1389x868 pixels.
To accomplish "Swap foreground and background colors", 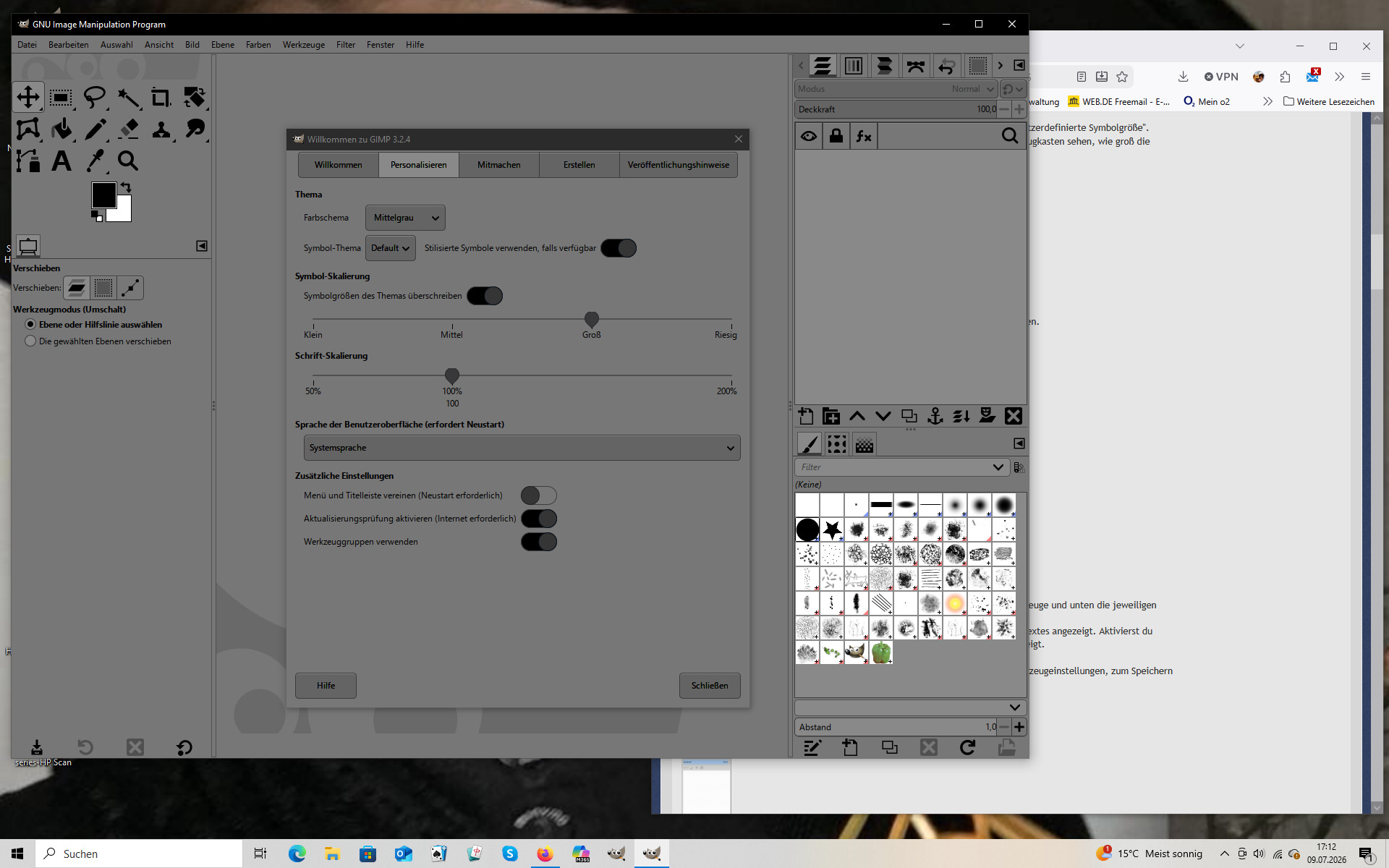I will [x=126, y=187].
